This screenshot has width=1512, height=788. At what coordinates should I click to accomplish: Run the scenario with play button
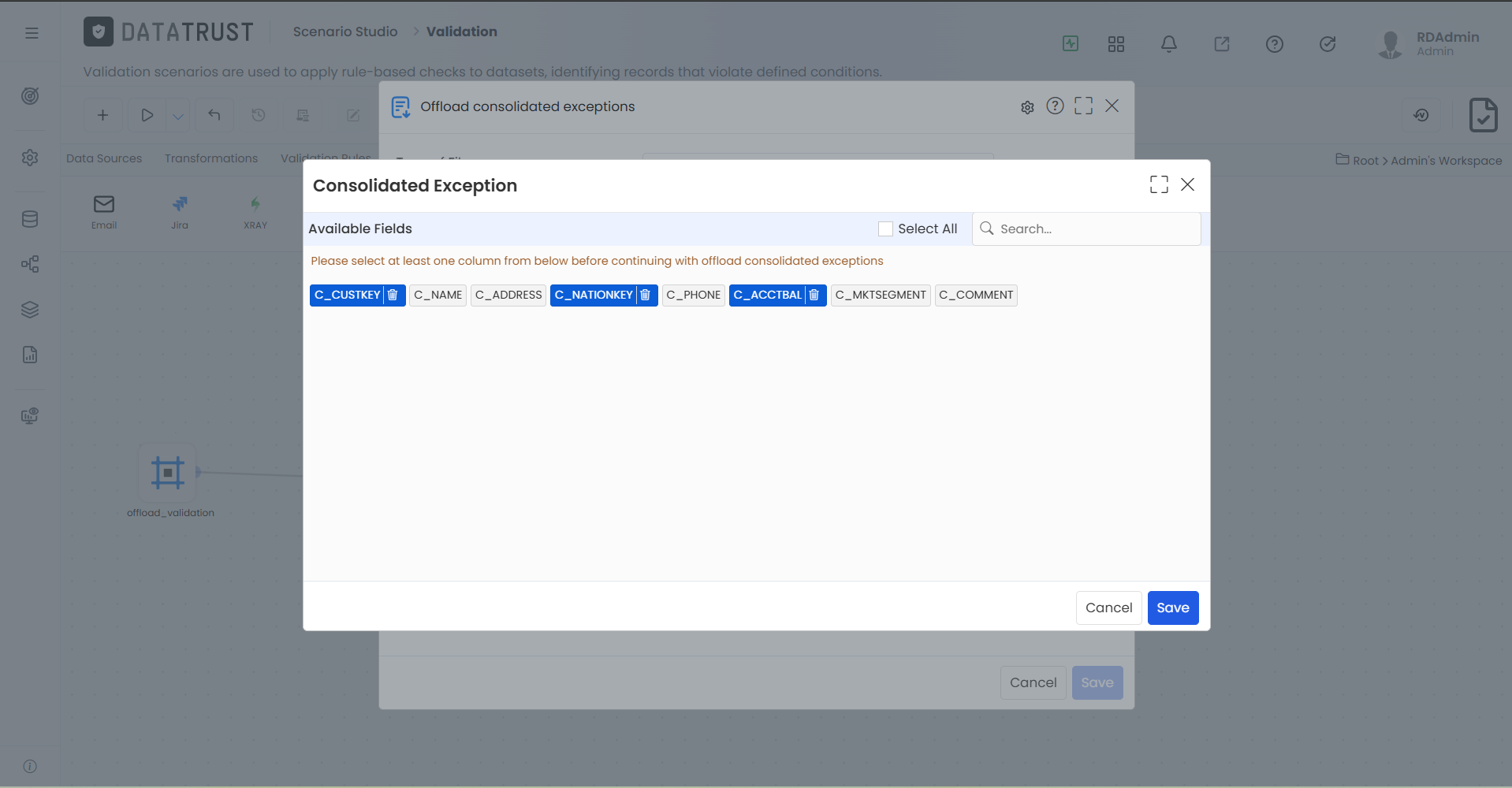147,115
